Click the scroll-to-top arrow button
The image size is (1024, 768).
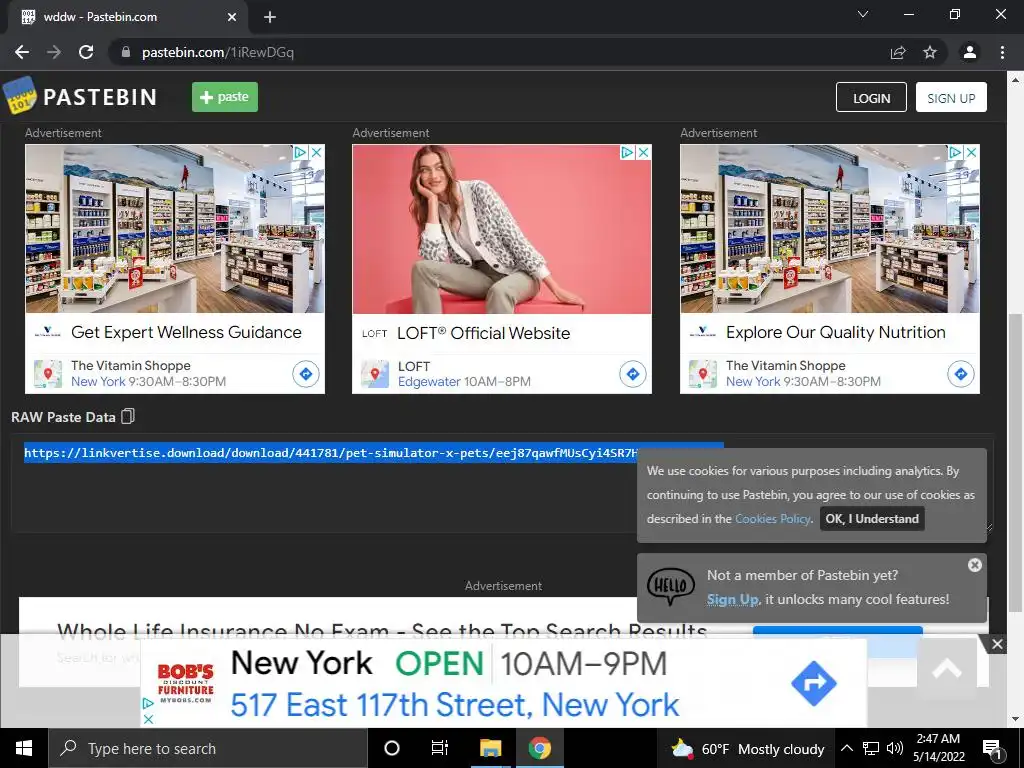click(947, 668)
